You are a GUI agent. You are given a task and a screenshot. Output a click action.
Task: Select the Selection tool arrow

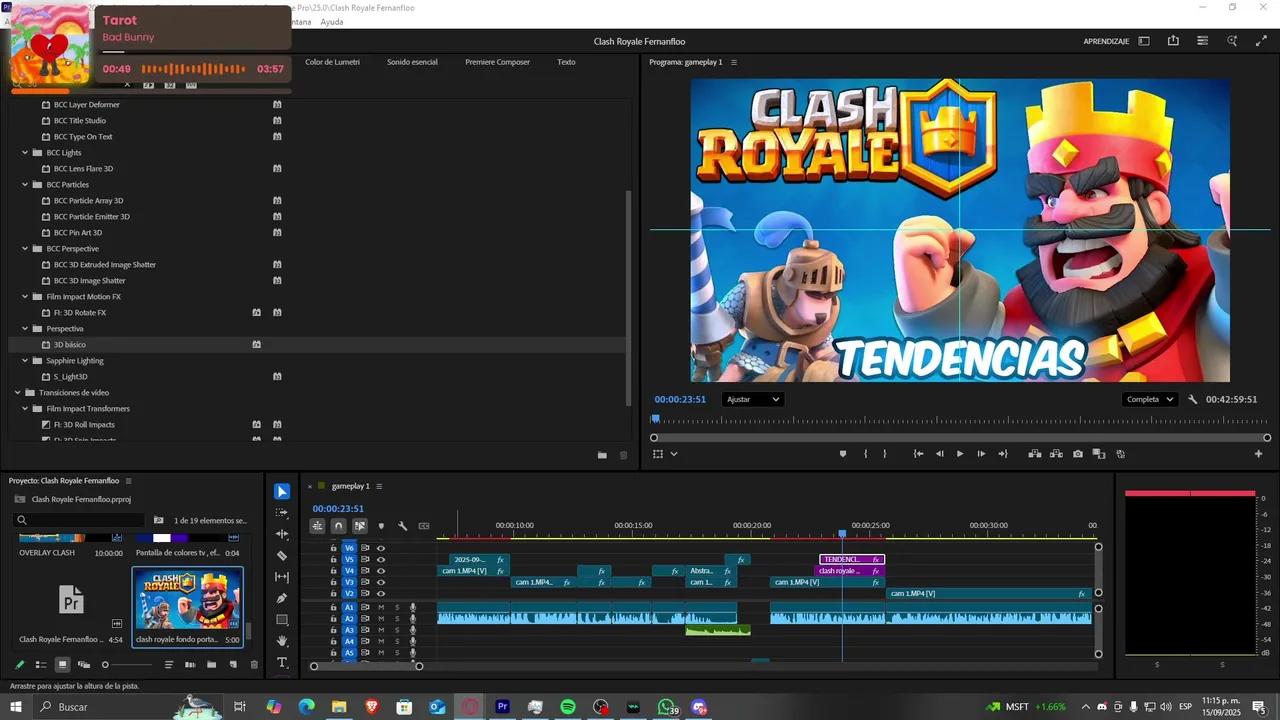[x=282, y=491]
